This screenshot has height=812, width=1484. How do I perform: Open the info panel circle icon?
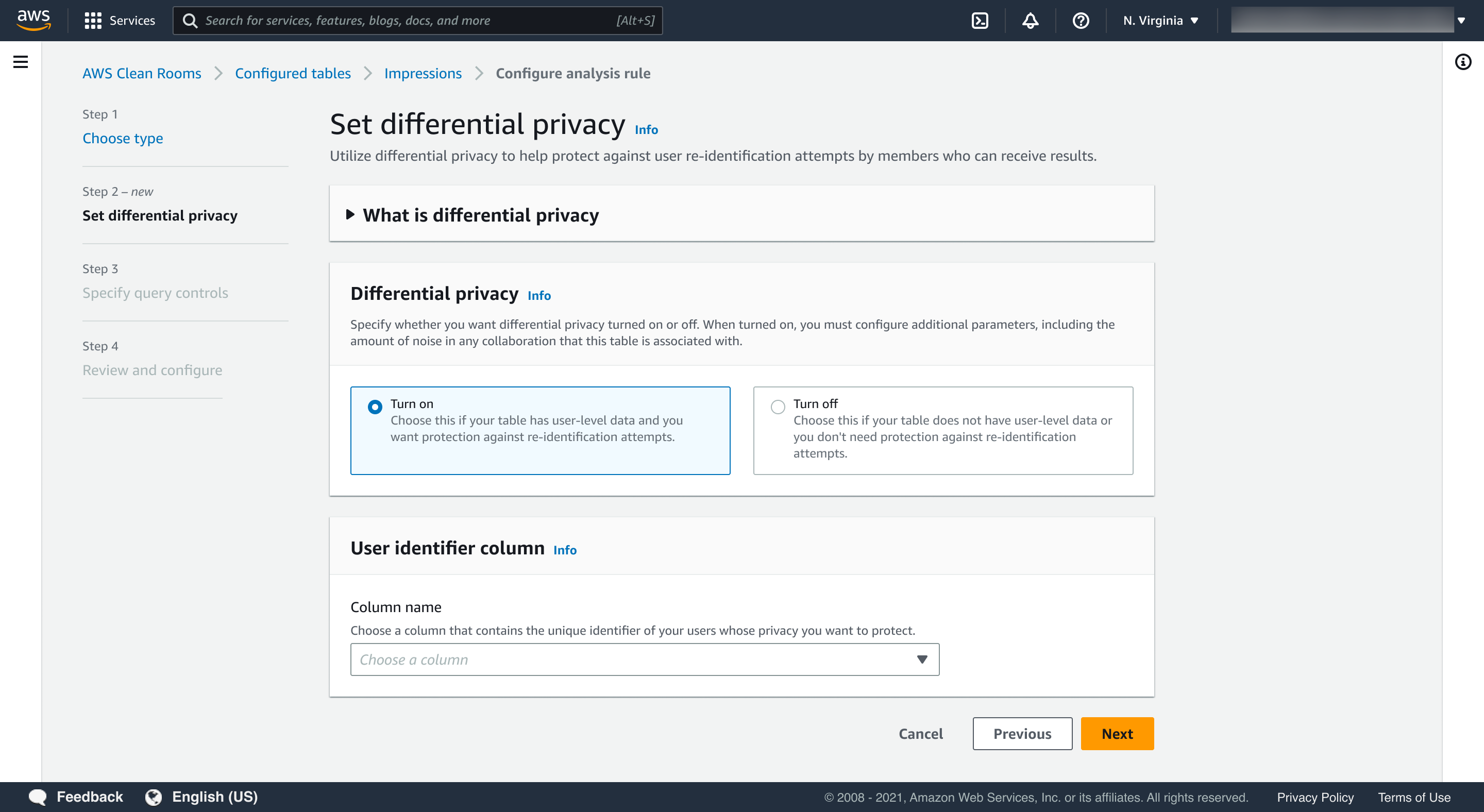pyautogui.click(x=1463, y=62)
